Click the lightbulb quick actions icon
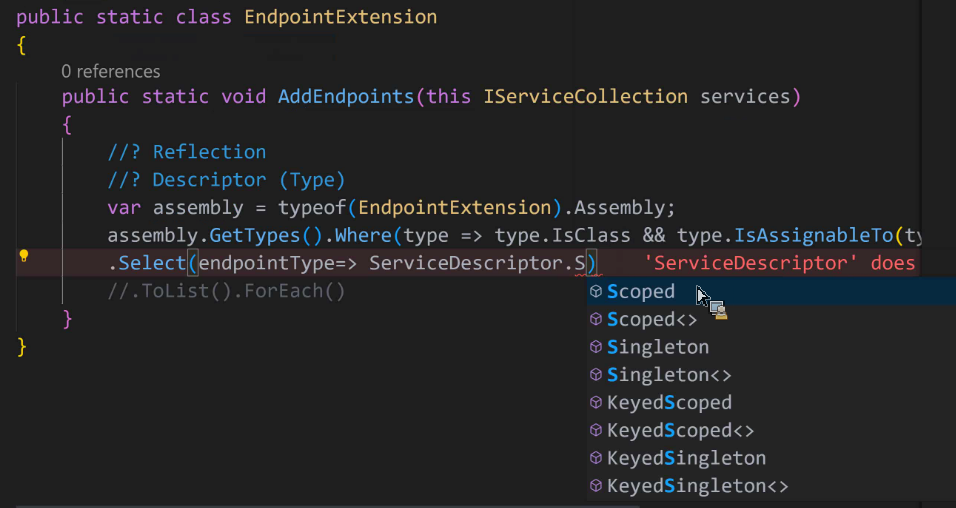The height and width of the screenshot is (508, 956). tap(24, 256)
